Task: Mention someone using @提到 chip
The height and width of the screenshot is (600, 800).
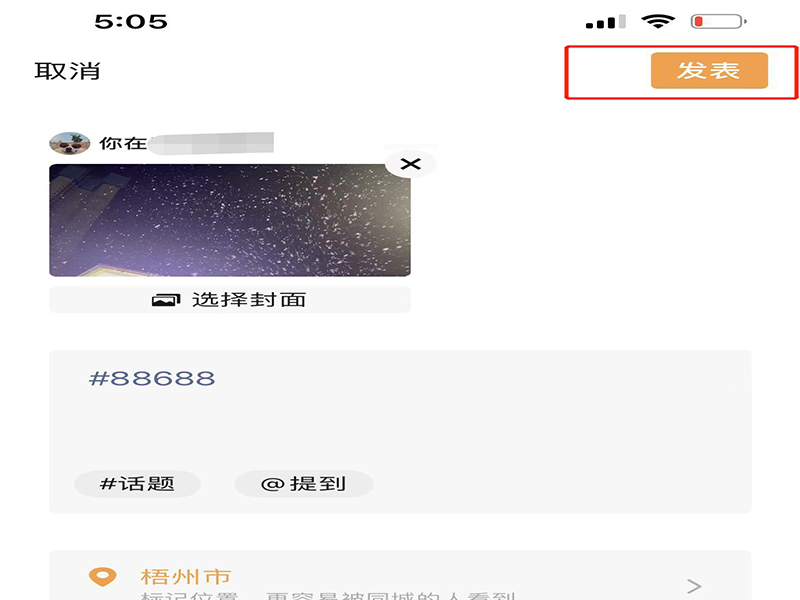Action: pos(304,484)
